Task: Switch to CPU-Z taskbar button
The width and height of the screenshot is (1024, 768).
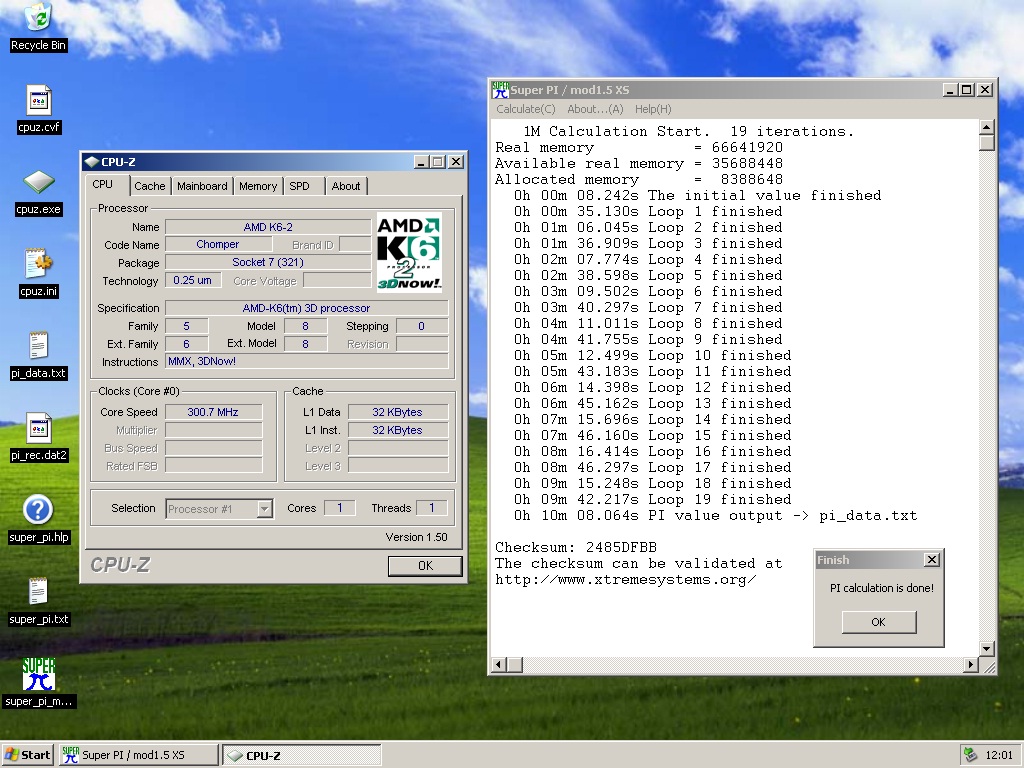Action: pos(302,755)
